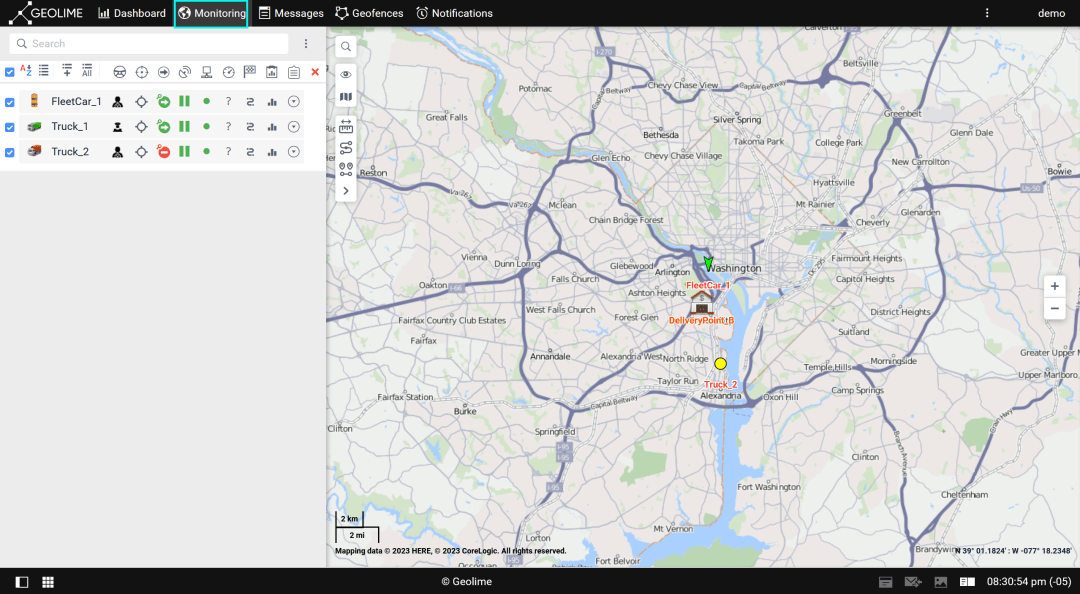Uncheck the FleetCar_1 checkbox

coord(10,102)
